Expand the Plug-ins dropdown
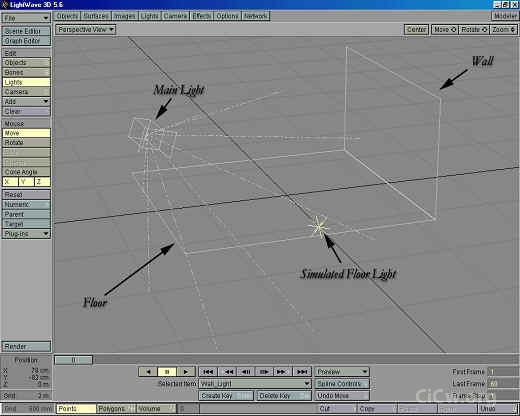 [x=26, y=234]
